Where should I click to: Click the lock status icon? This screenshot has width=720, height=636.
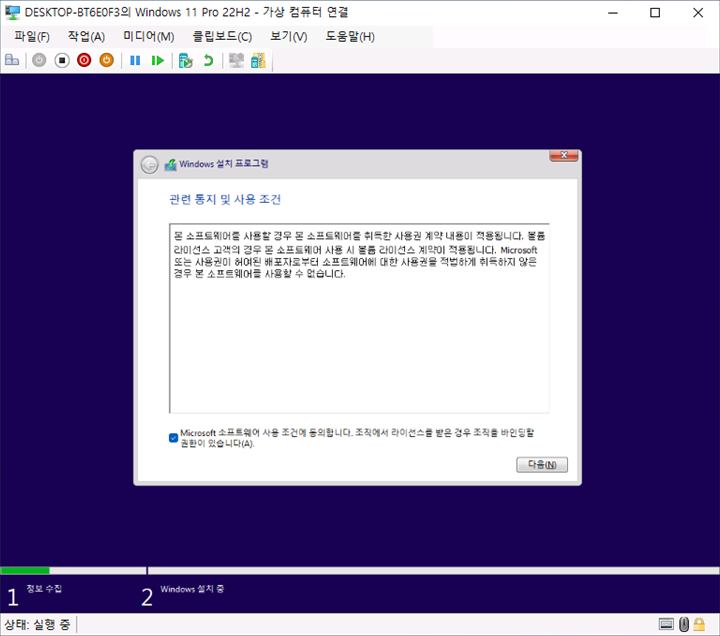[699, 624]
